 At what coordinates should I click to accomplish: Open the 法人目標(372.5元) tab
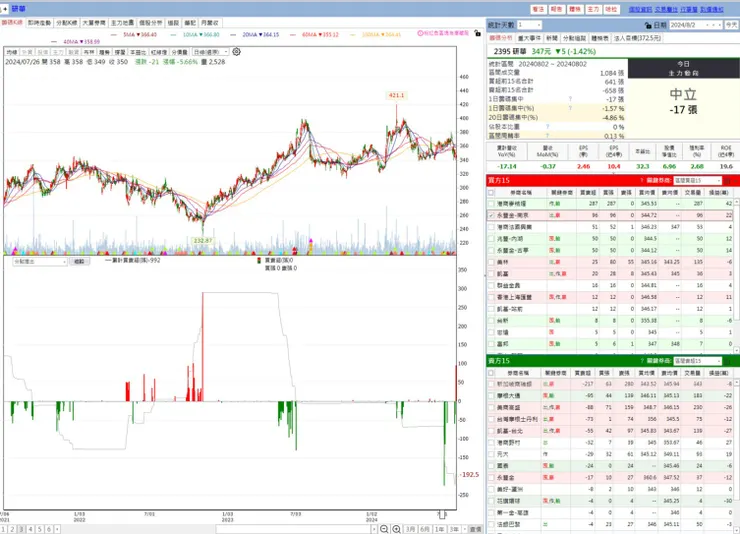(x=637, y=38)
